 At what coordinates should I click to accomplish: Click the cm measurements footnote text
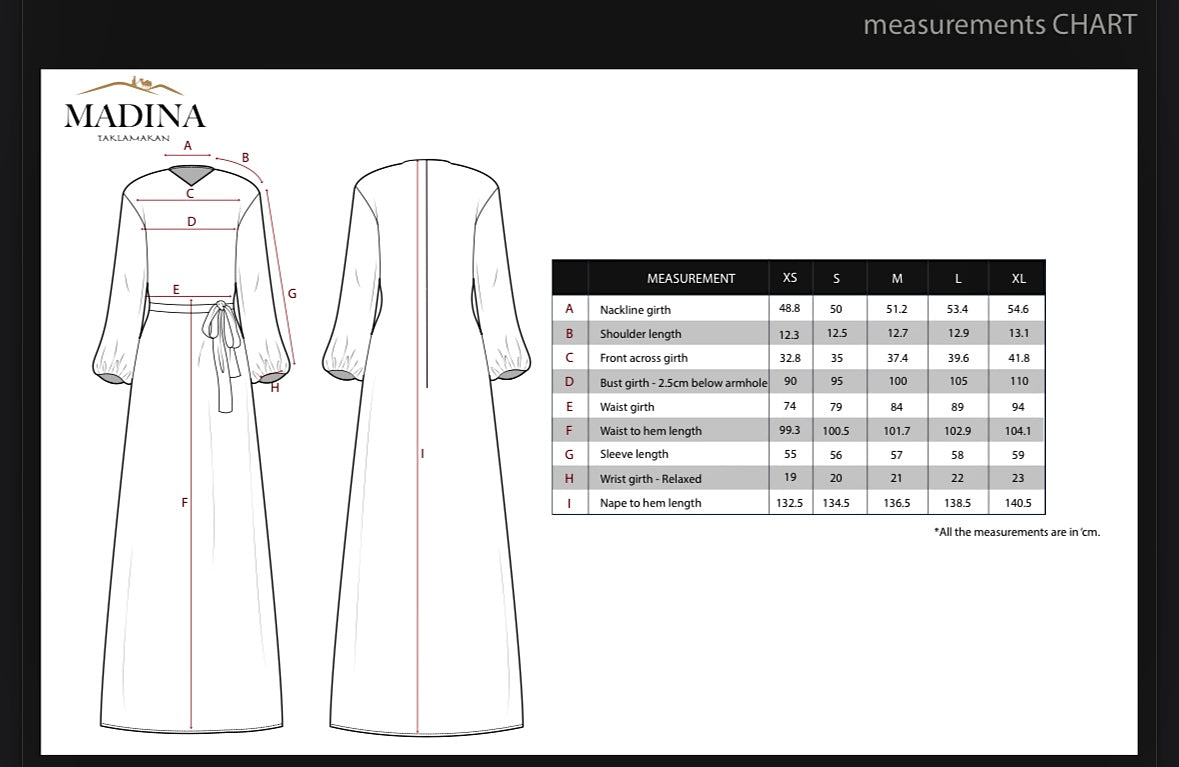coord(1013,532)
